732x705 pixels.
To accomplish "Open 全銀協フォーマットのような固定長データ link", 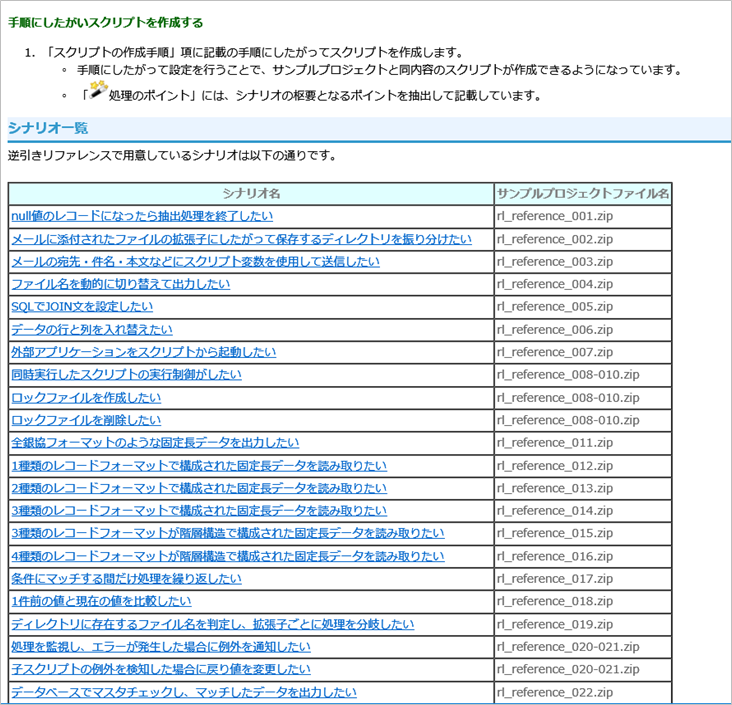I will 154,443.
